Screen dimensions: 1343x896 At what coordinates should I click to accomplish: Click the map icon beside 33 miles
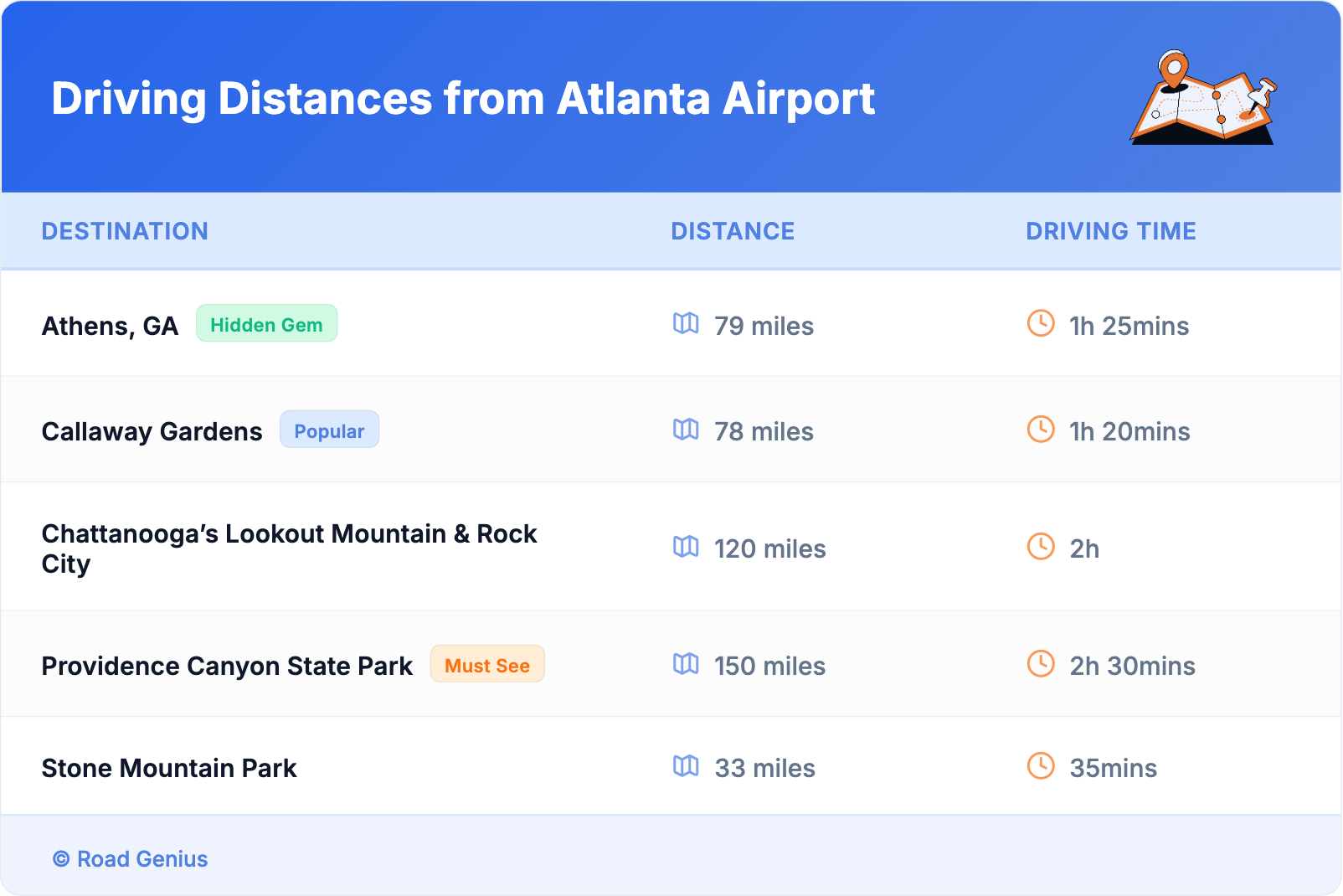coord(686,766)
